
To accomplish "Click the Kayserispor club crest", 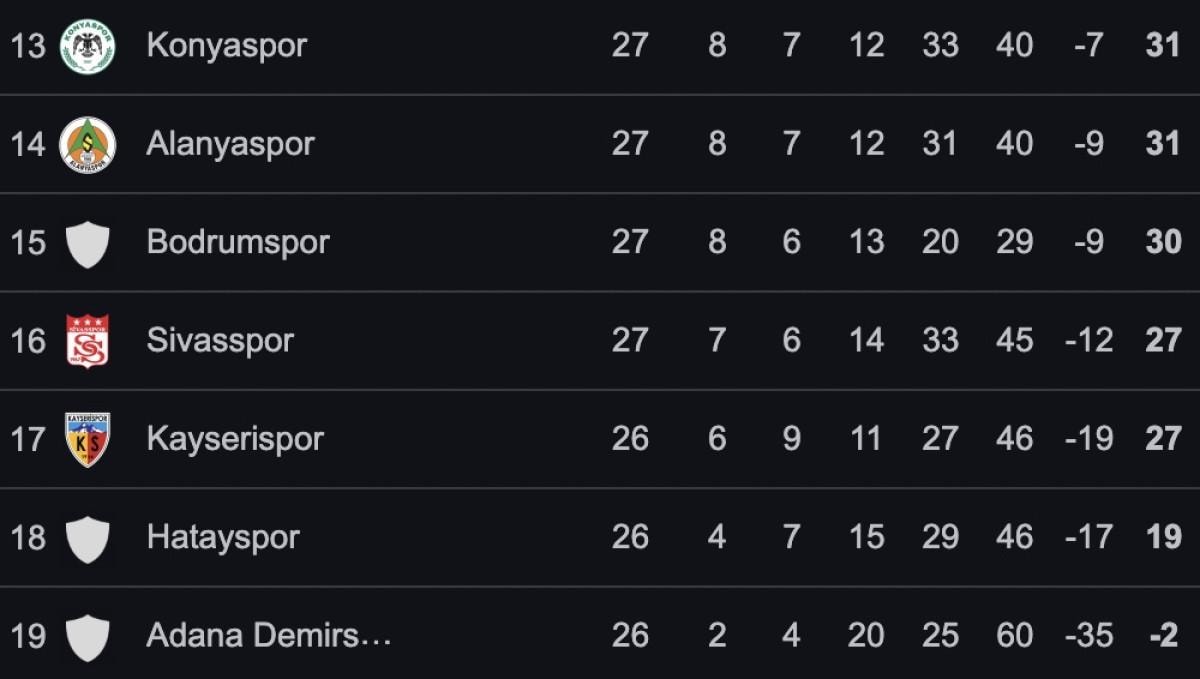I will (88, 439).
